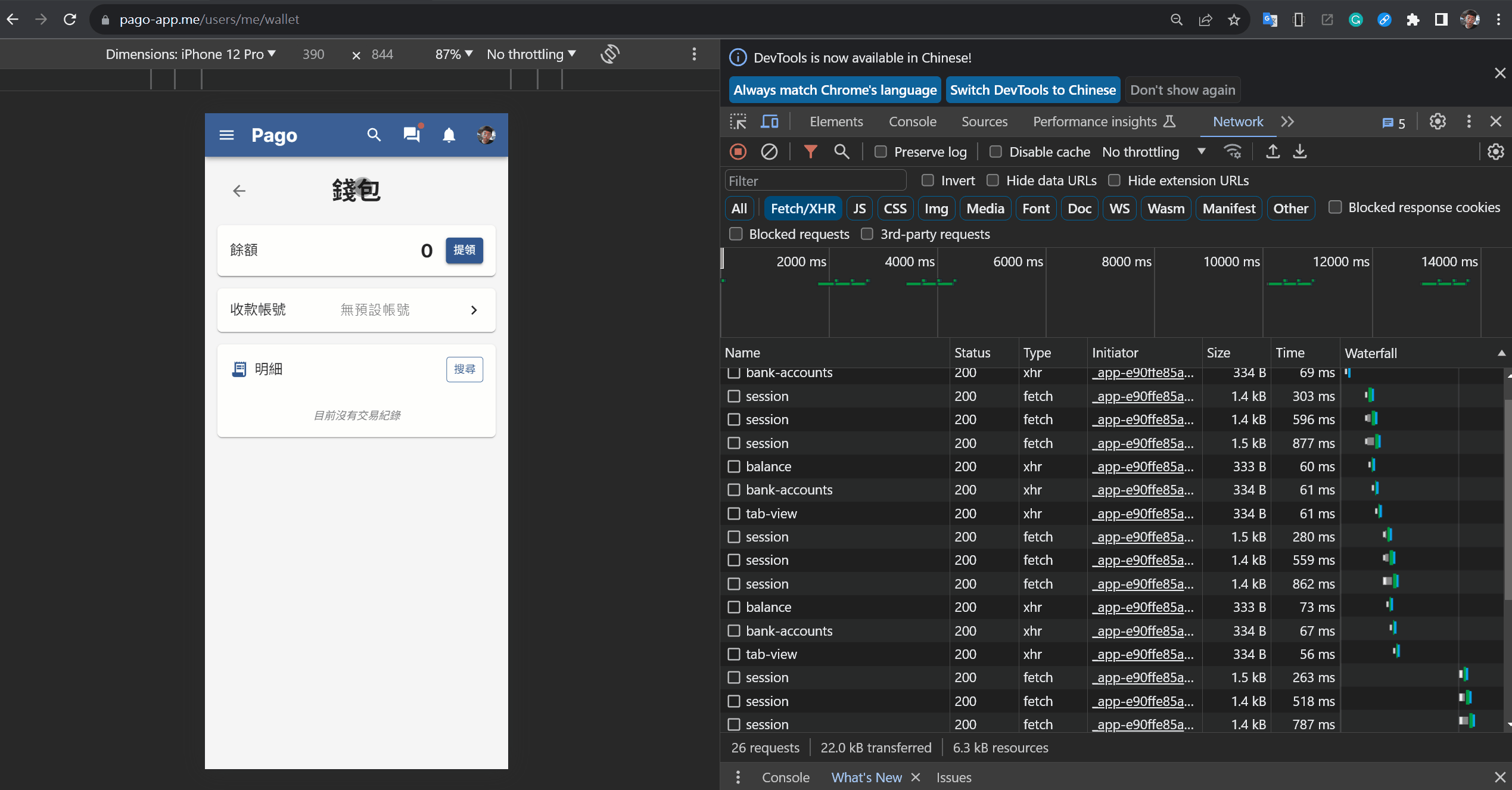Click the record network log icon
This screenshot has height=790, width=1512.
738,152
